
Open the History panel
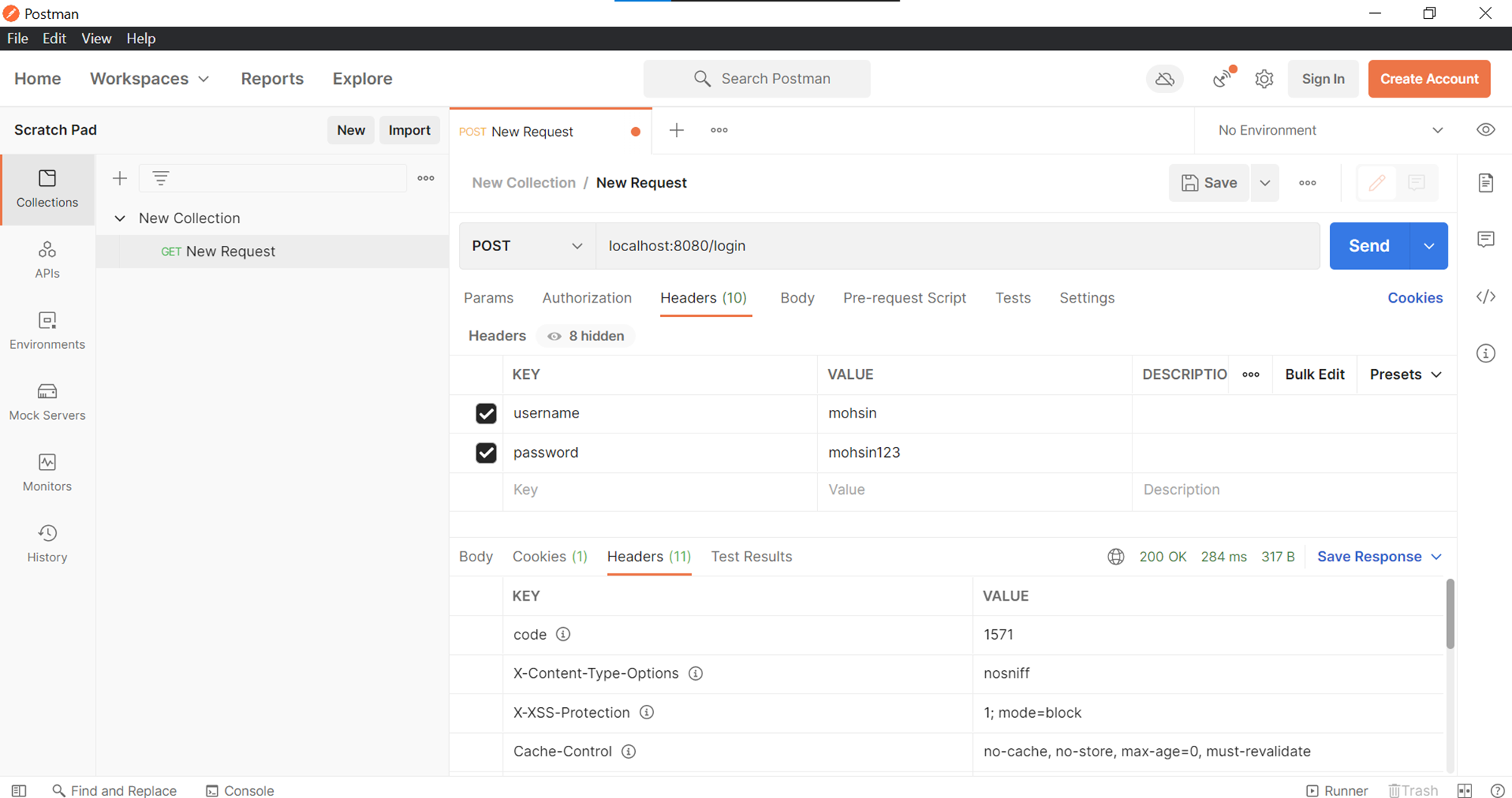coord(47,542)
